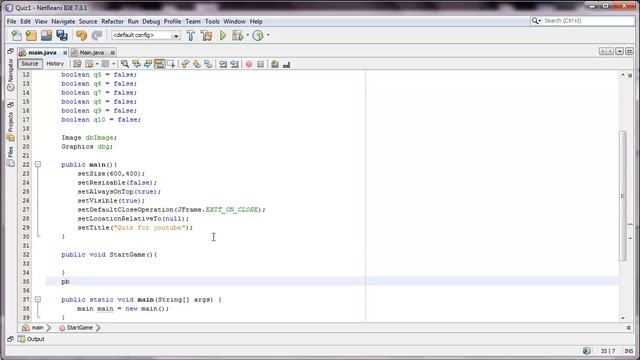
Task: Create a new file with toolbar icon
Action: (16, 36)
